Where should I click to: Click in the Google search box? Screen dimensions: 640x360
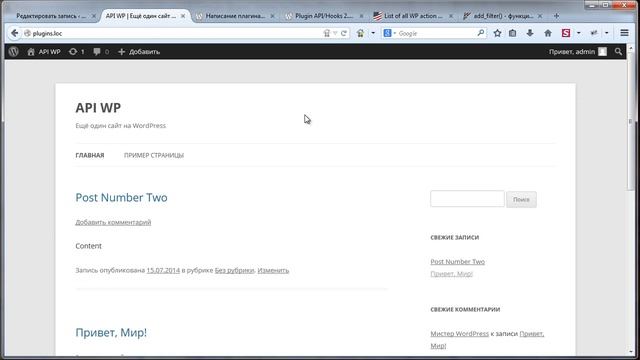click(x=436, y=33)
